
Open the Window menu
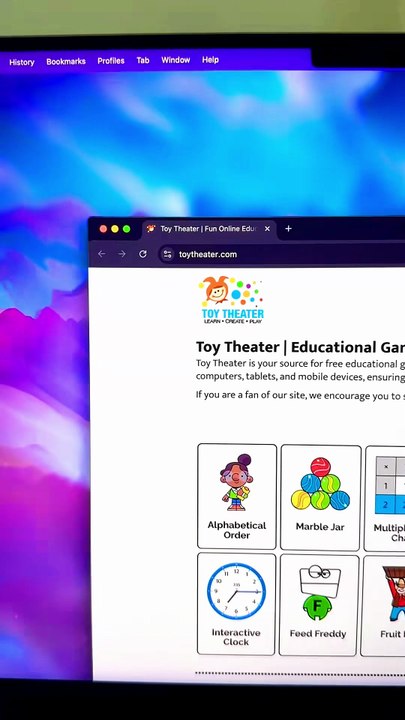point(175,60)
